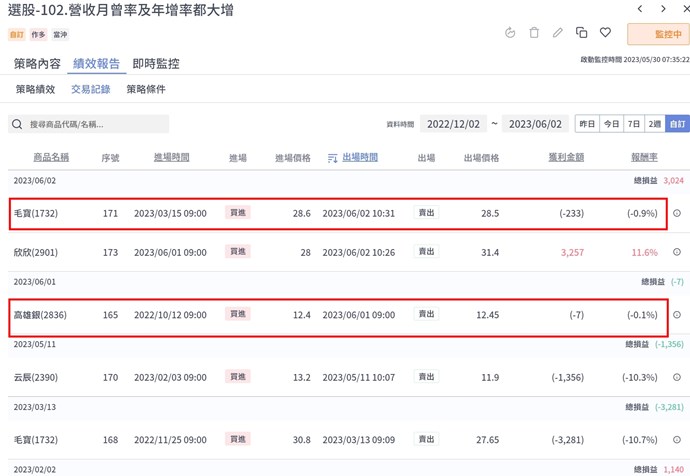Open the start date picker 2022/12/02
The height and width of the screenshot is (476, 690).
pos(453,125)
